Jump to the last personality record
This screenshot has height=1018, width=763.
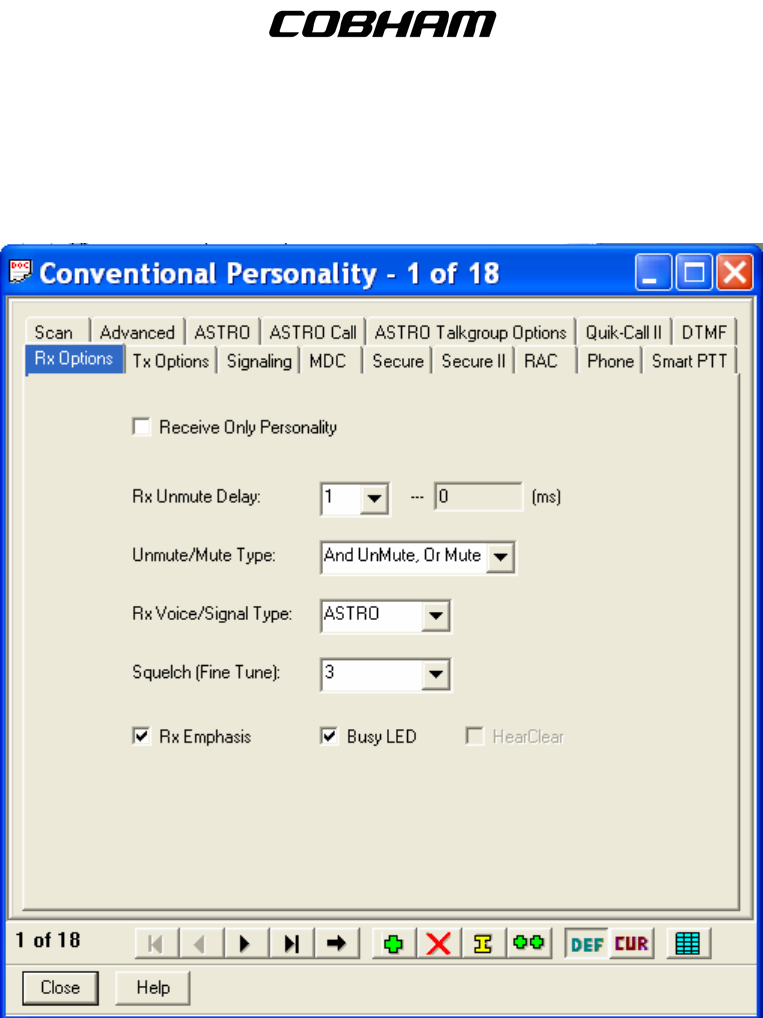(292, 943)
